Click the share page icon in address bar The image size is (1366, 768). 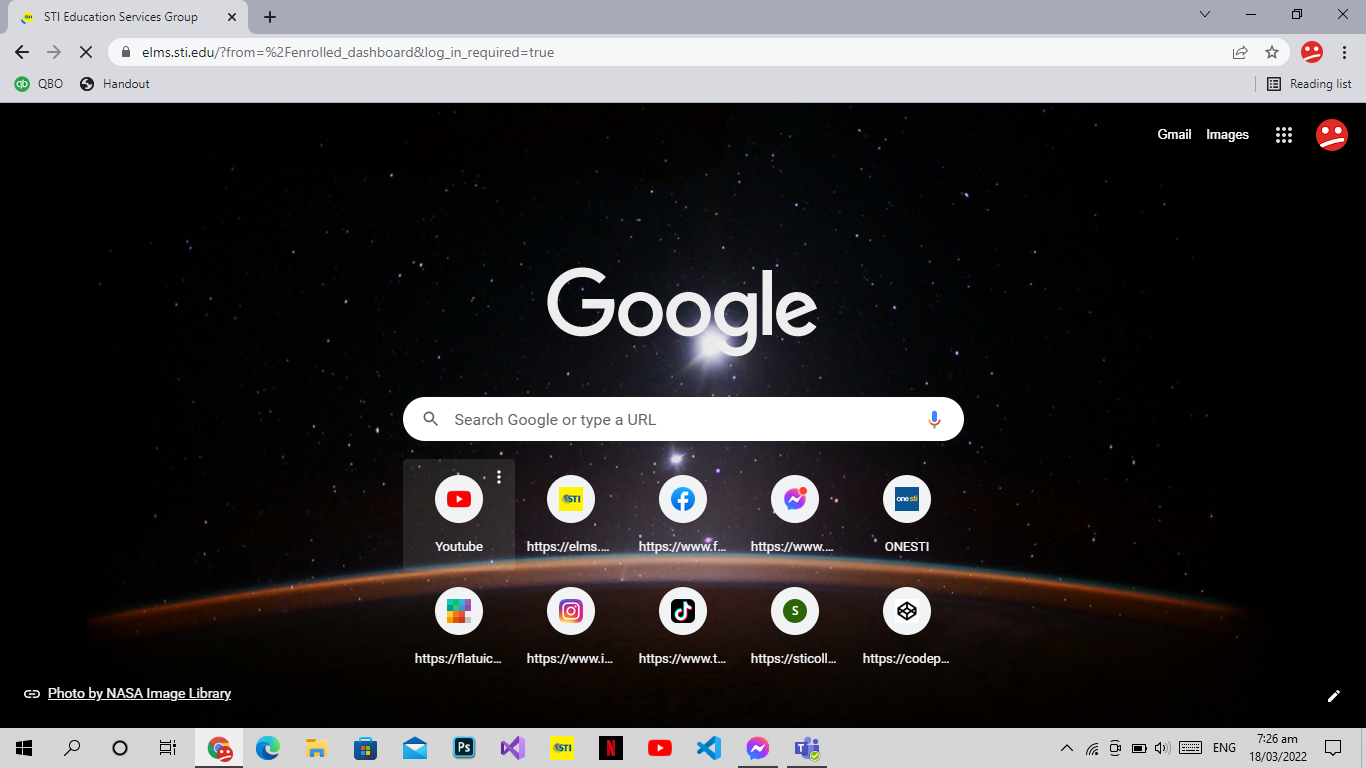[1240, 52]
